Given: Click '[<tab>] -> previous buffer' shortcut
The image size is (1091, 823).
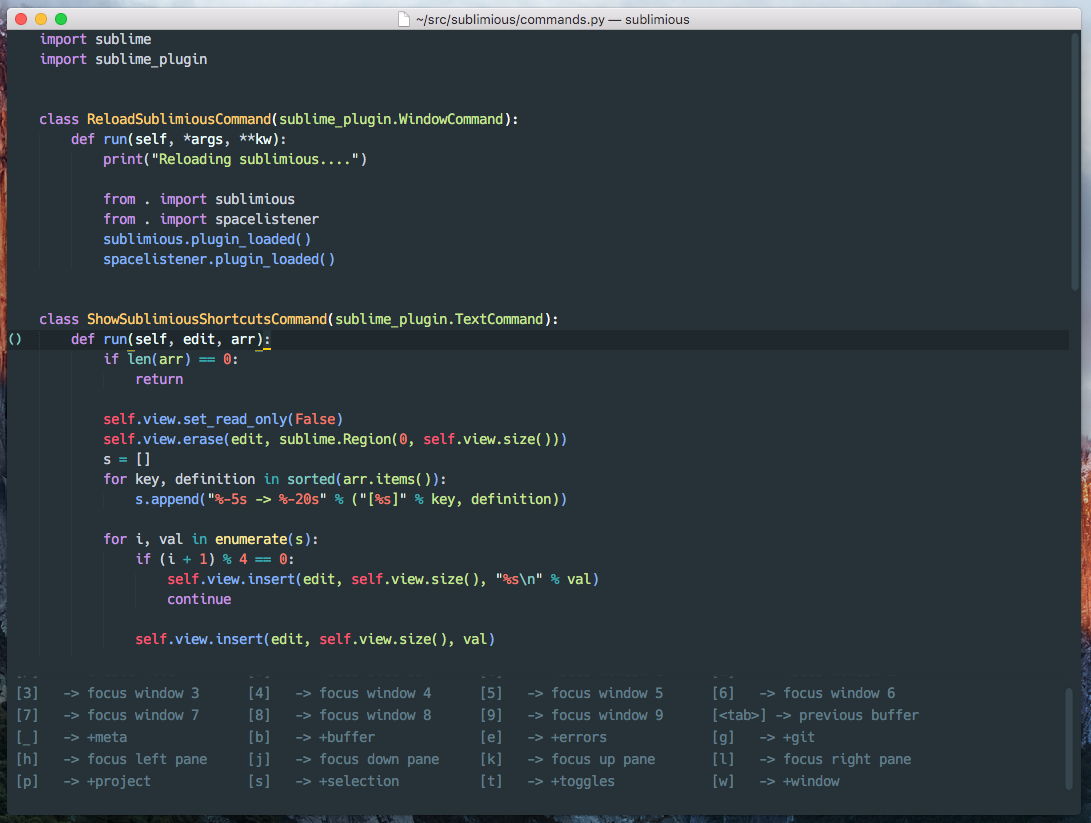Looking at the screenshot, I should tap(815, 716).
